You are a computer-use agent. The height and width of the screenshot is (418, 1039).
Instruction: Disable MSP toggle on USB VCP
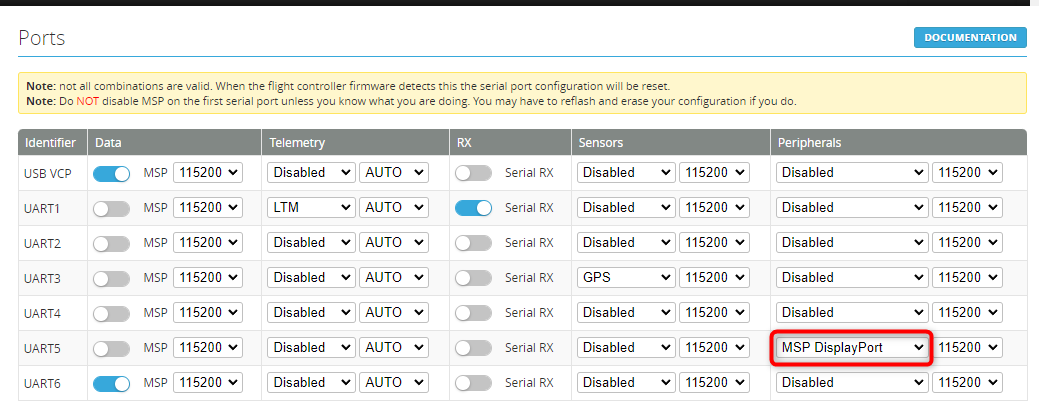(111, 173)
